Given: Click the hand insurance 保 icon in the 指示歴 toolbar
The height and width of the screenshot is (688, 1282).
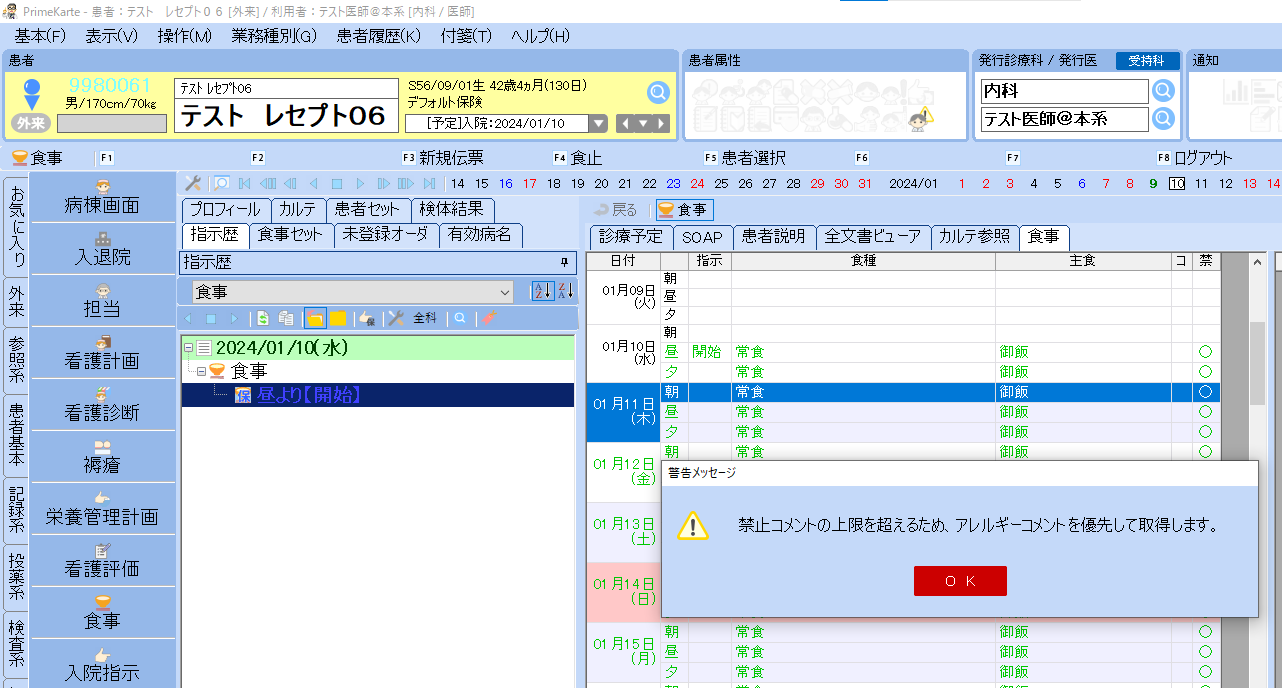Looking at the screenshot, I should 367,318.
